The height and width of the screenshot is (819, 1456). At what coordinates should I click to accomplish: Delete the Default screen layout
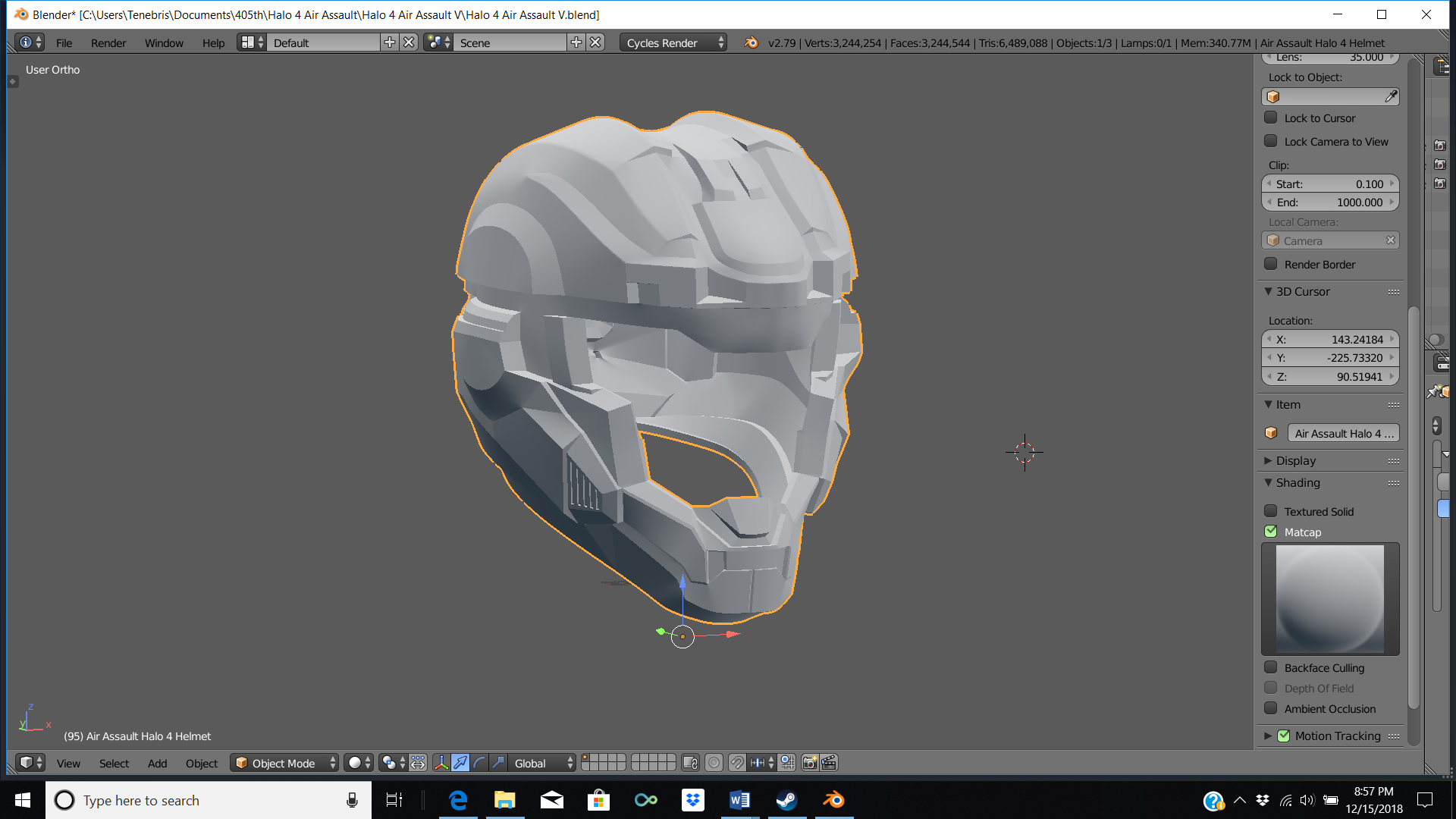(x=409, y=42)
